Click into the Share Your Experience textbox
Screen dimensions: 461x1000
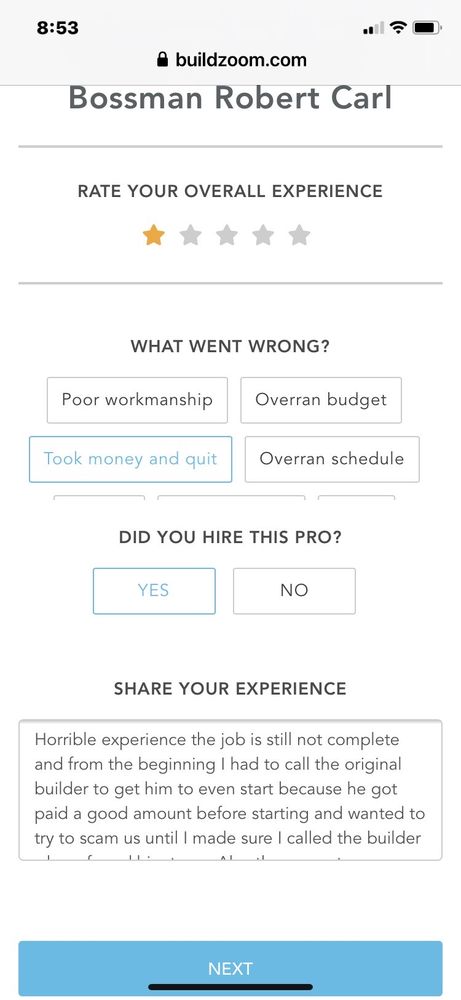(x=230, y=790)
